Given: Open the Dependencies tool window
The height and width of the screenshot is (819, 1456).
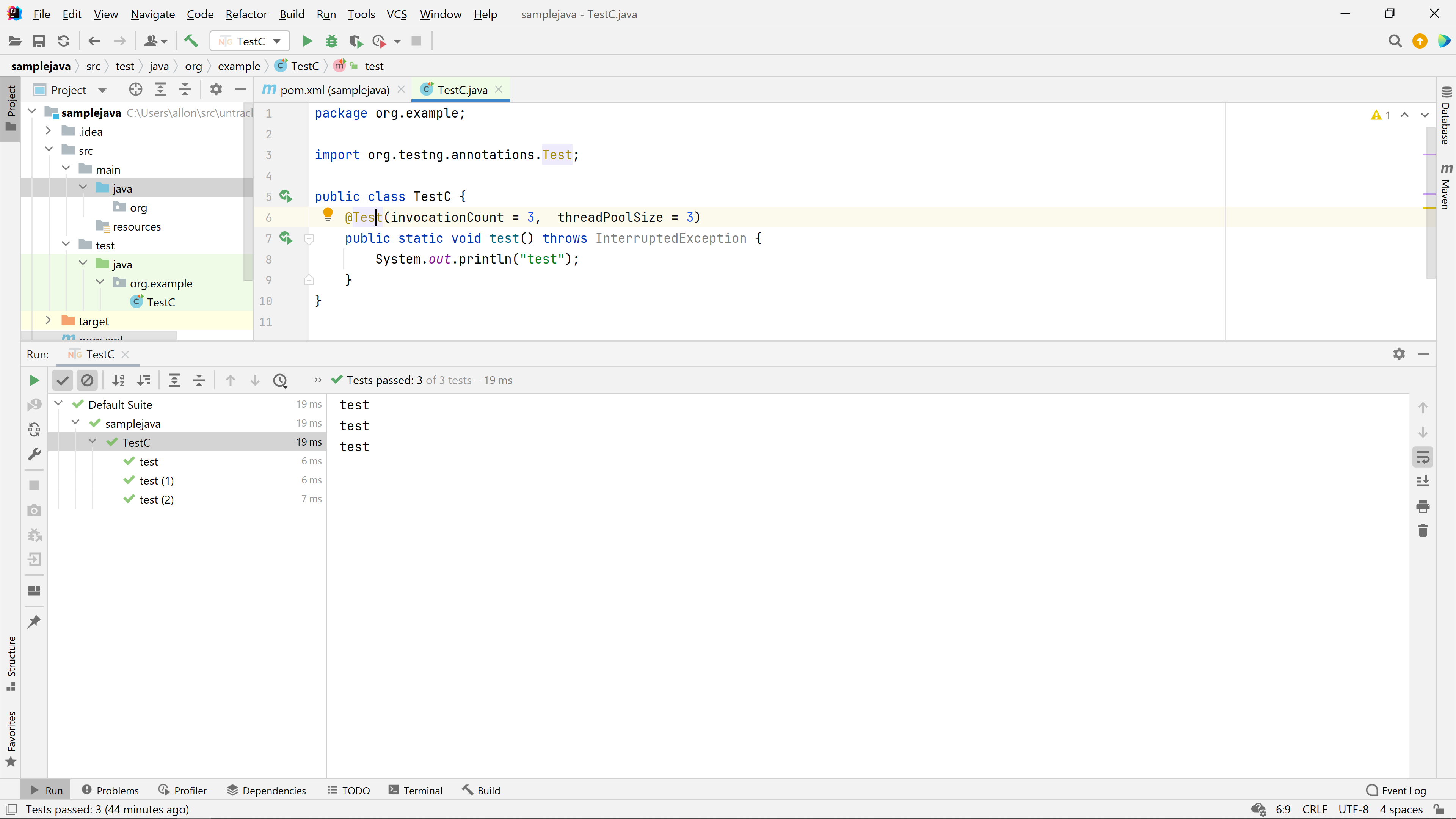Looking at the screenshot, I should point(266,790).
